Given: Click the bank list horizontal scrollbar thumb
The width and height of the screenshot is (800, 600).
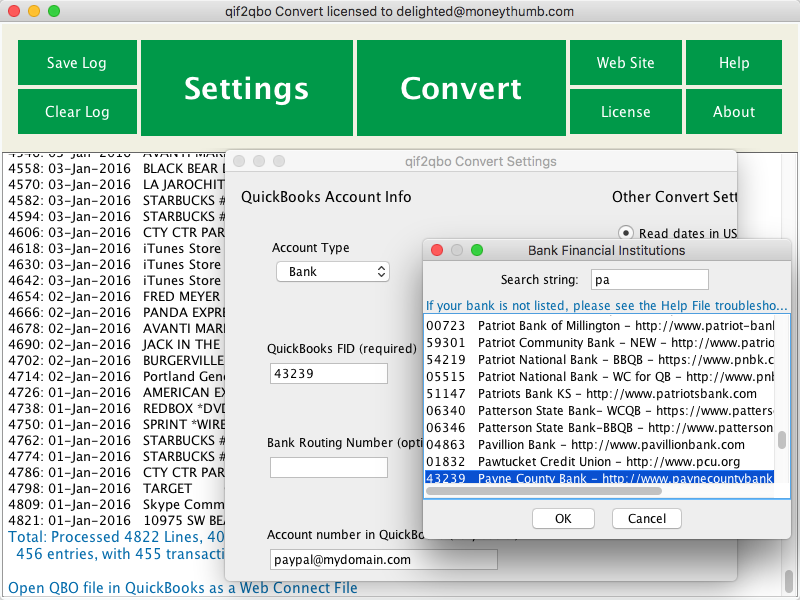Looking at the screenshot, I should [544, 491].
